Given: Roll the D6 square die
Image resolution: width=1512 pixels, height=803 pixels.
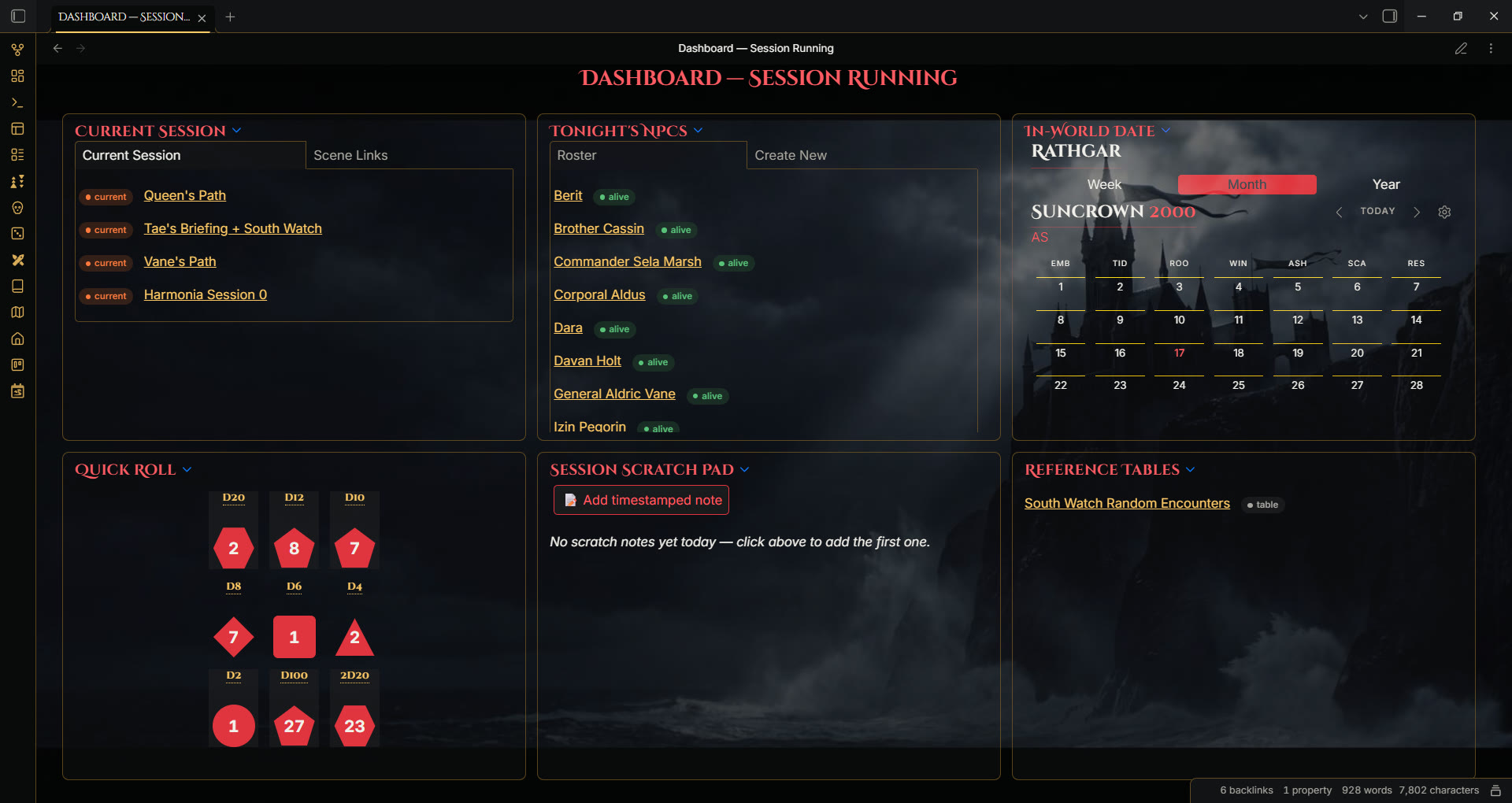Looking at the screenshot, I should click(x=294, y=637).
